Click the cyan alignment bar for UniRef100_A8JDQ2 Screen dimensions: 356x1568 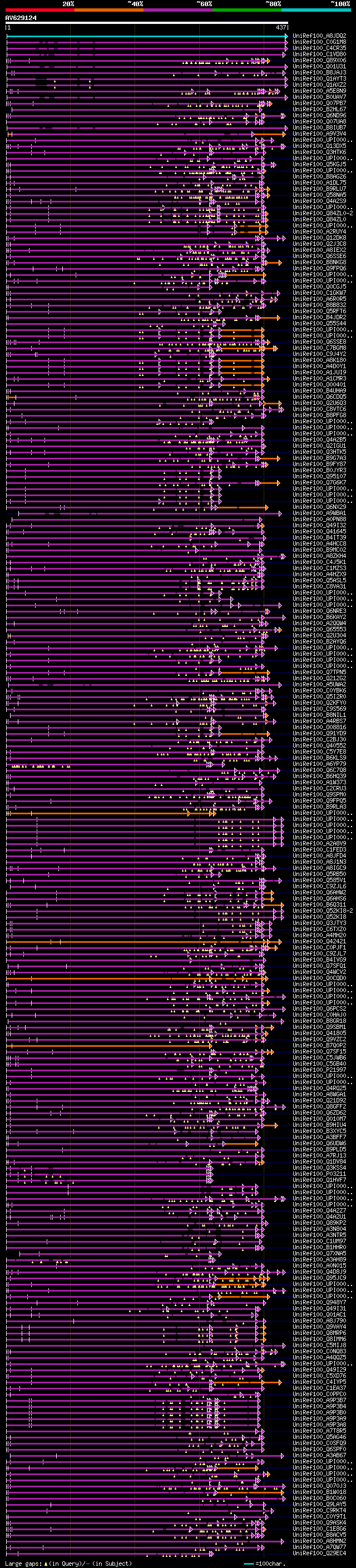tap(147, 36)
